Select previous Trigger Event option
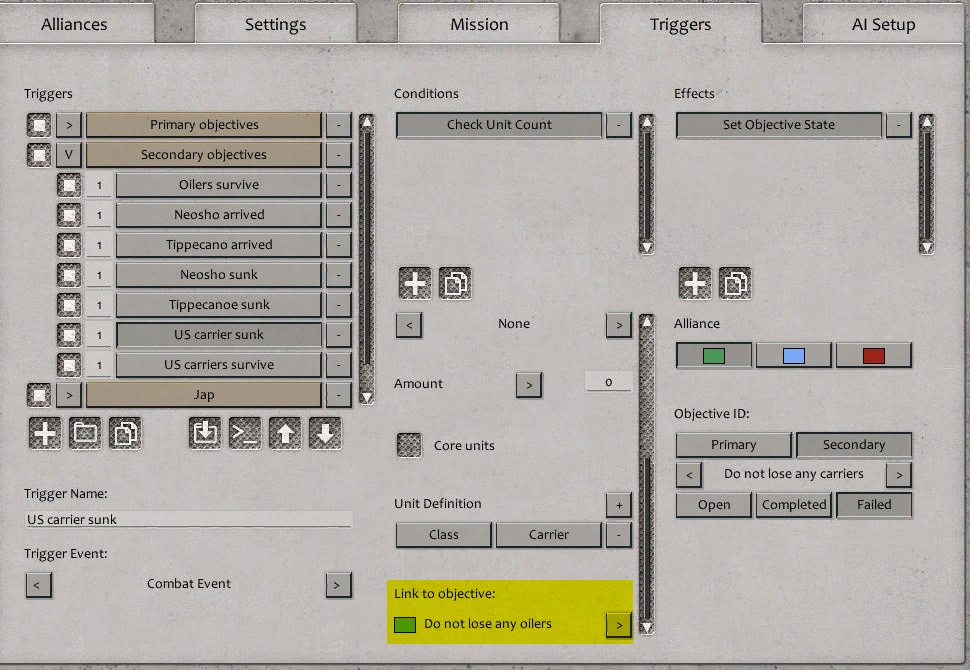 38,585
